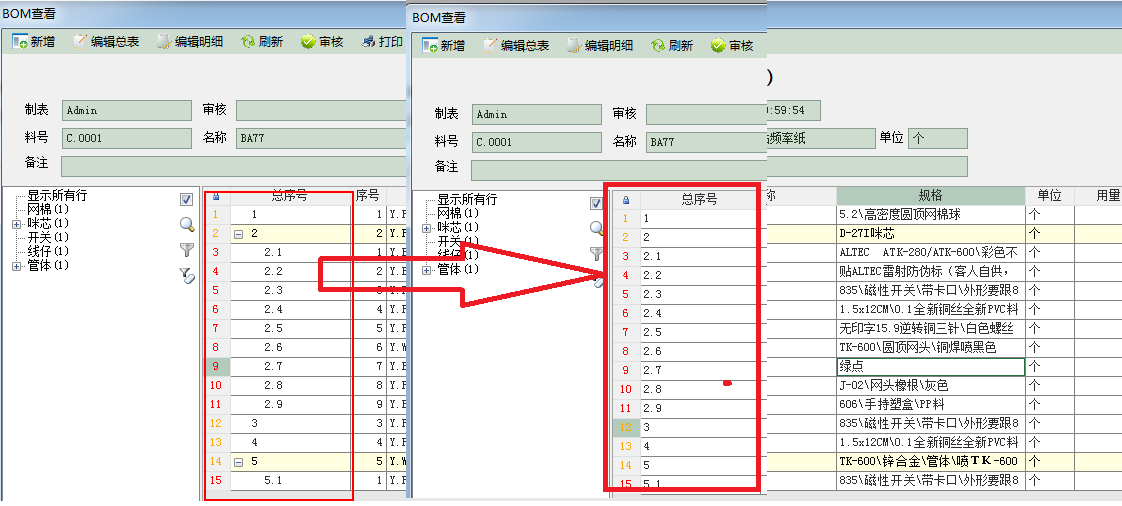Click 编辑总表 in right BOM window toolbar
The width and height of the screenshot is (1122, 506).
[516, 46]
